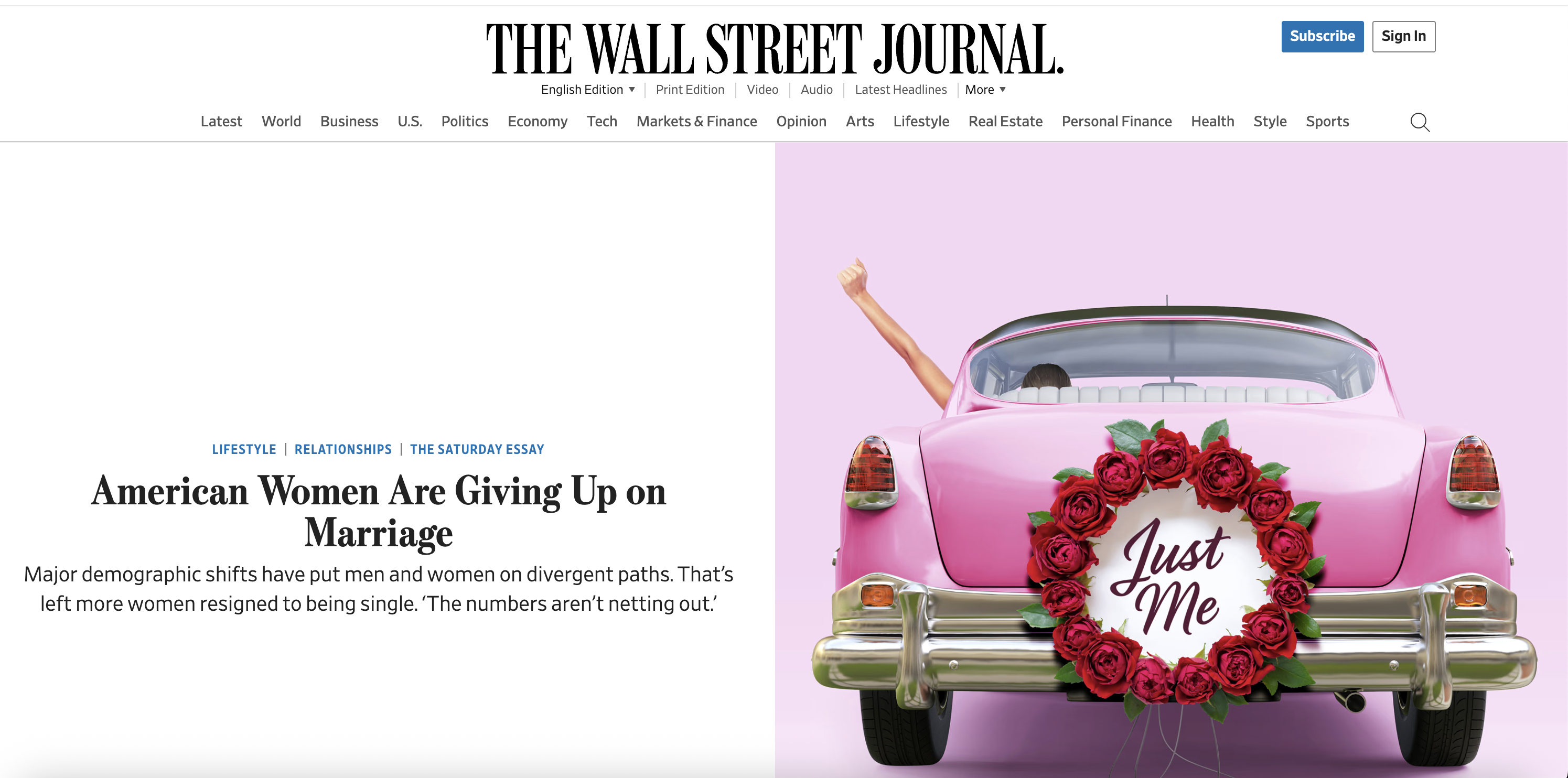Open the search magnifier icon
Viewport: 1568px width, 778px height.
pyautogui.click(x=1420, y=122)
